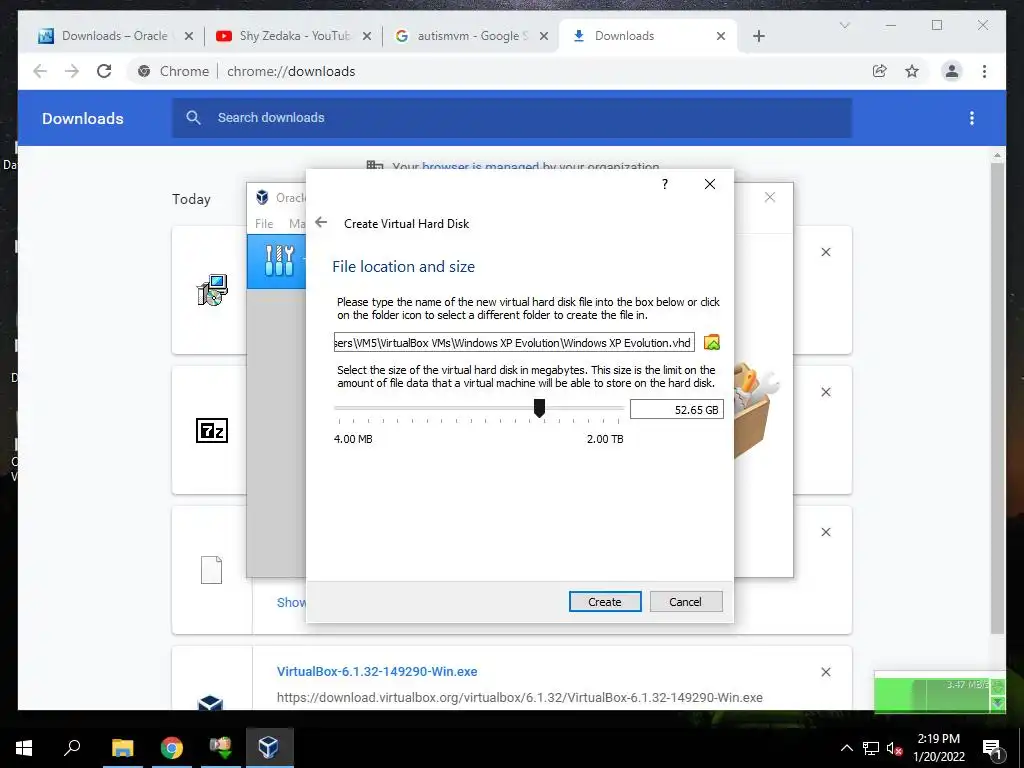Click the folder icon to choose disk location
The image size is (1024, 768).
tap(712, 342)
